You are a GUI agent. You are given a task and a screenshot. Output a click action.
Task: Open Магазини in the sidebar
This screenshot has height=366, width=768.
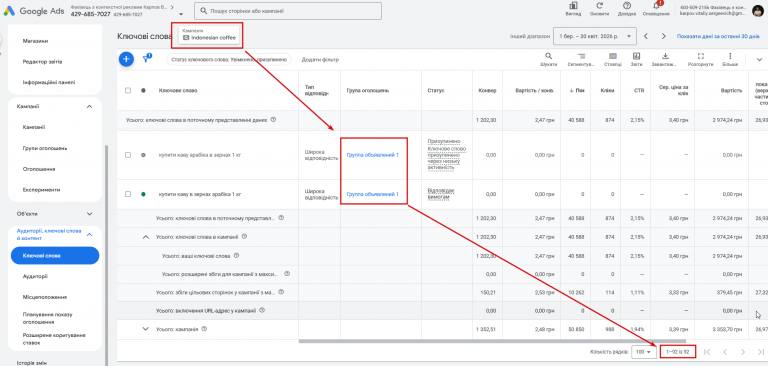tap(35, 41)
